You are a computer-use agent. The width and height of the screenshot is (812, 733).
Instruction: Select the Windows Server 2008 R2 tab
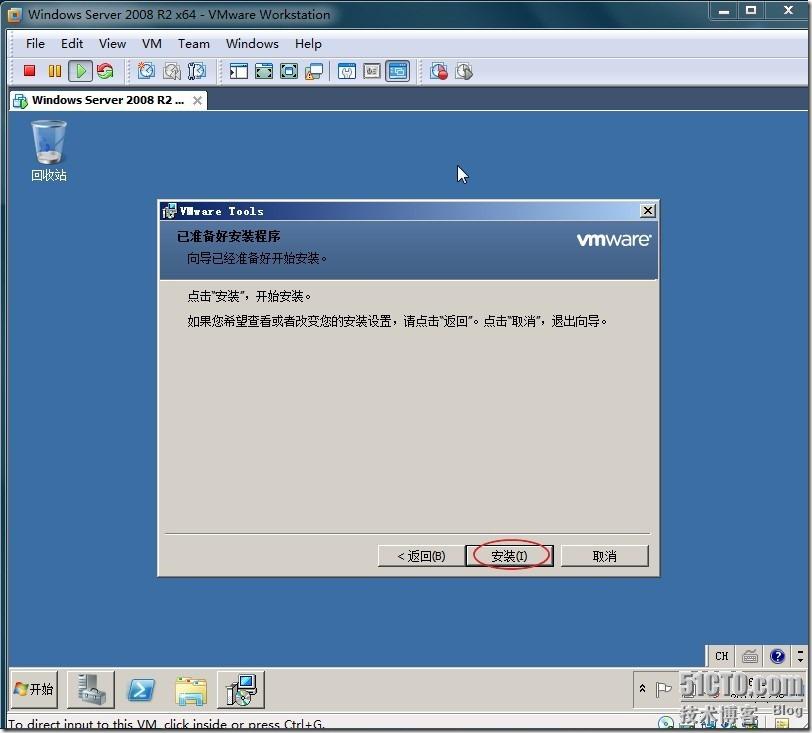(x=108, y=100)
